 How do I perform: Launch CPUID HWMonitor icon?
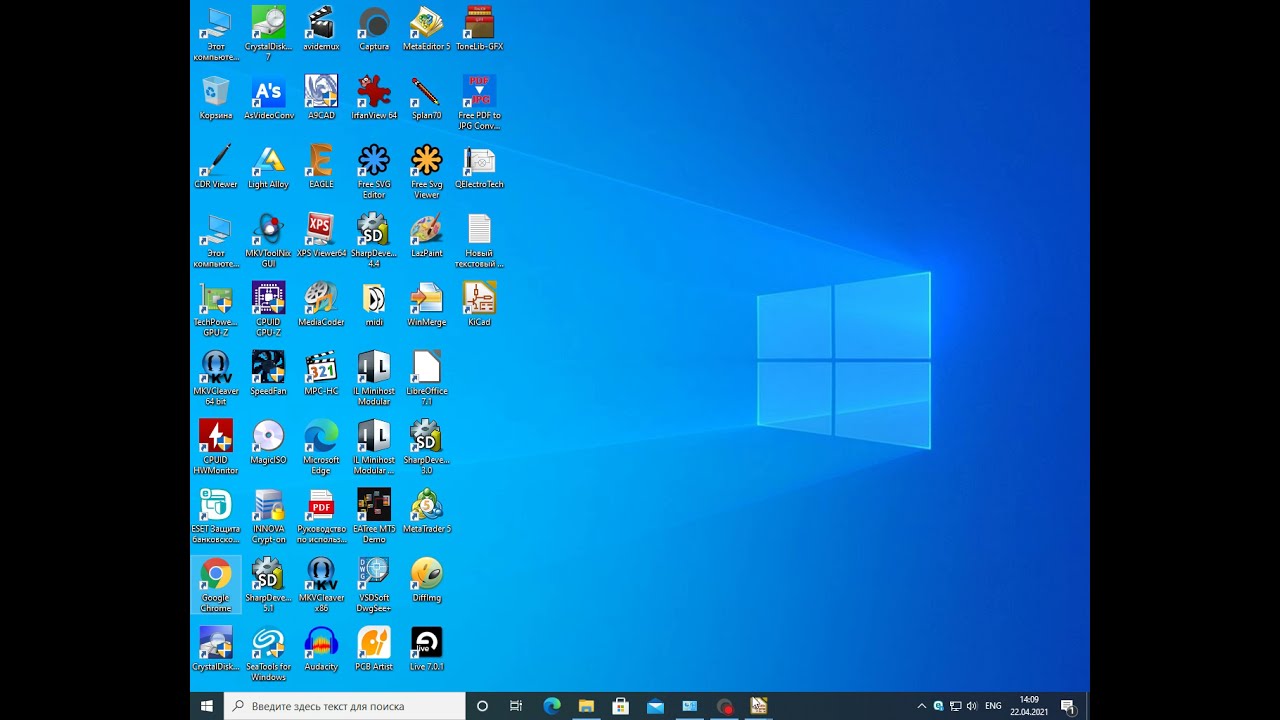[216, 448]
